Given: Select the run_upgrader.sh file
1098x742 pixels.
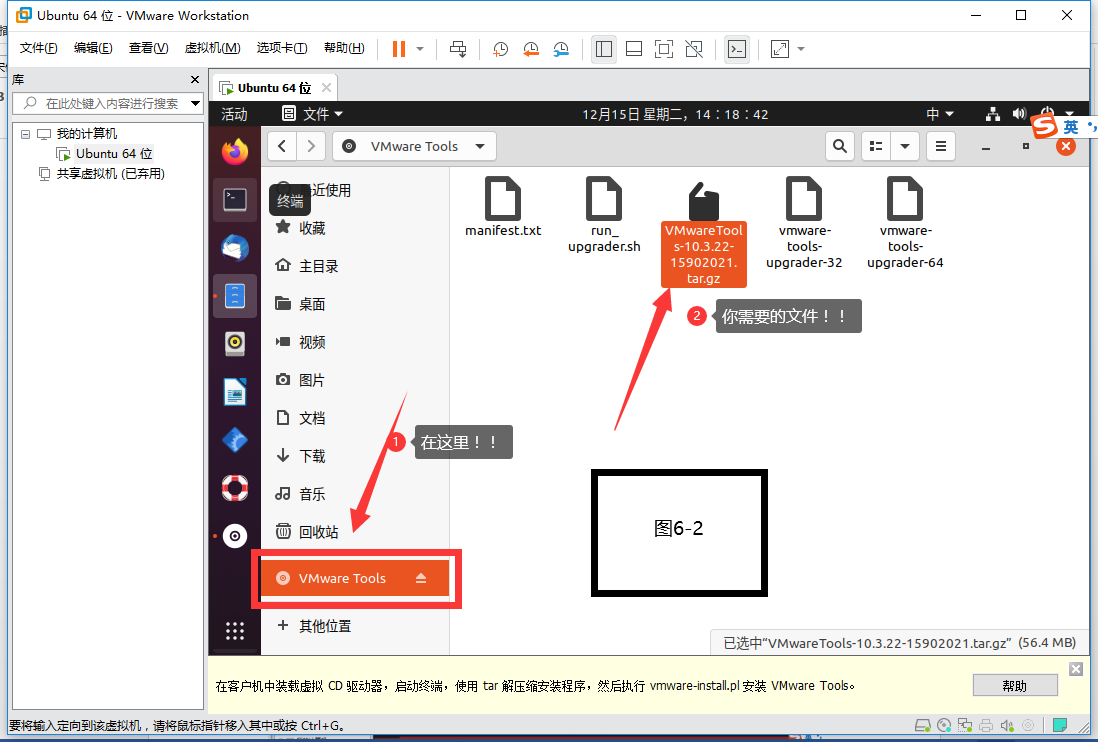Looking at the screenshot, I should click(x=604, y=214).
